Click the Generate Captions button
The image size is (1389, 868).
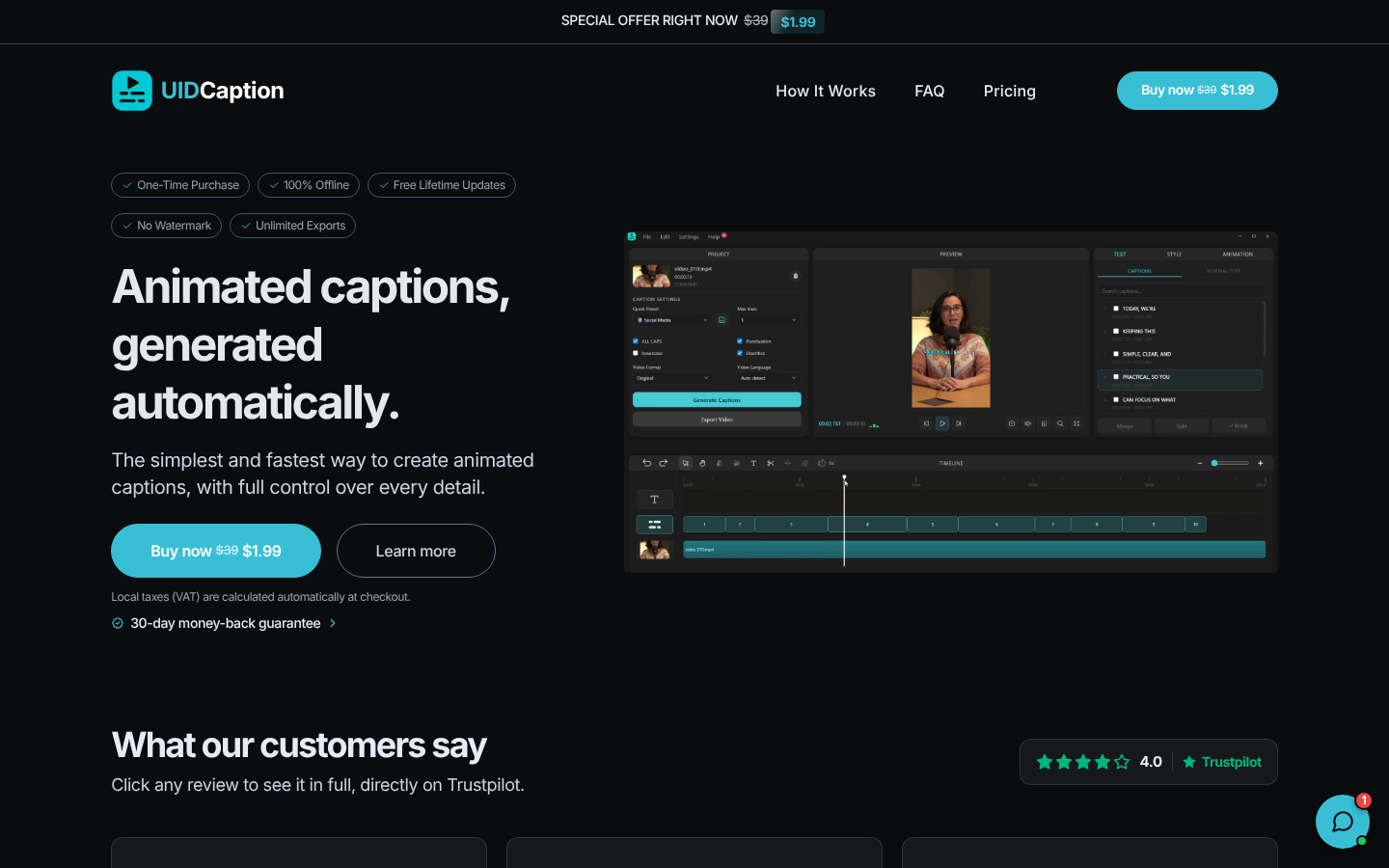pyautogui.click(x=717, y=400)
